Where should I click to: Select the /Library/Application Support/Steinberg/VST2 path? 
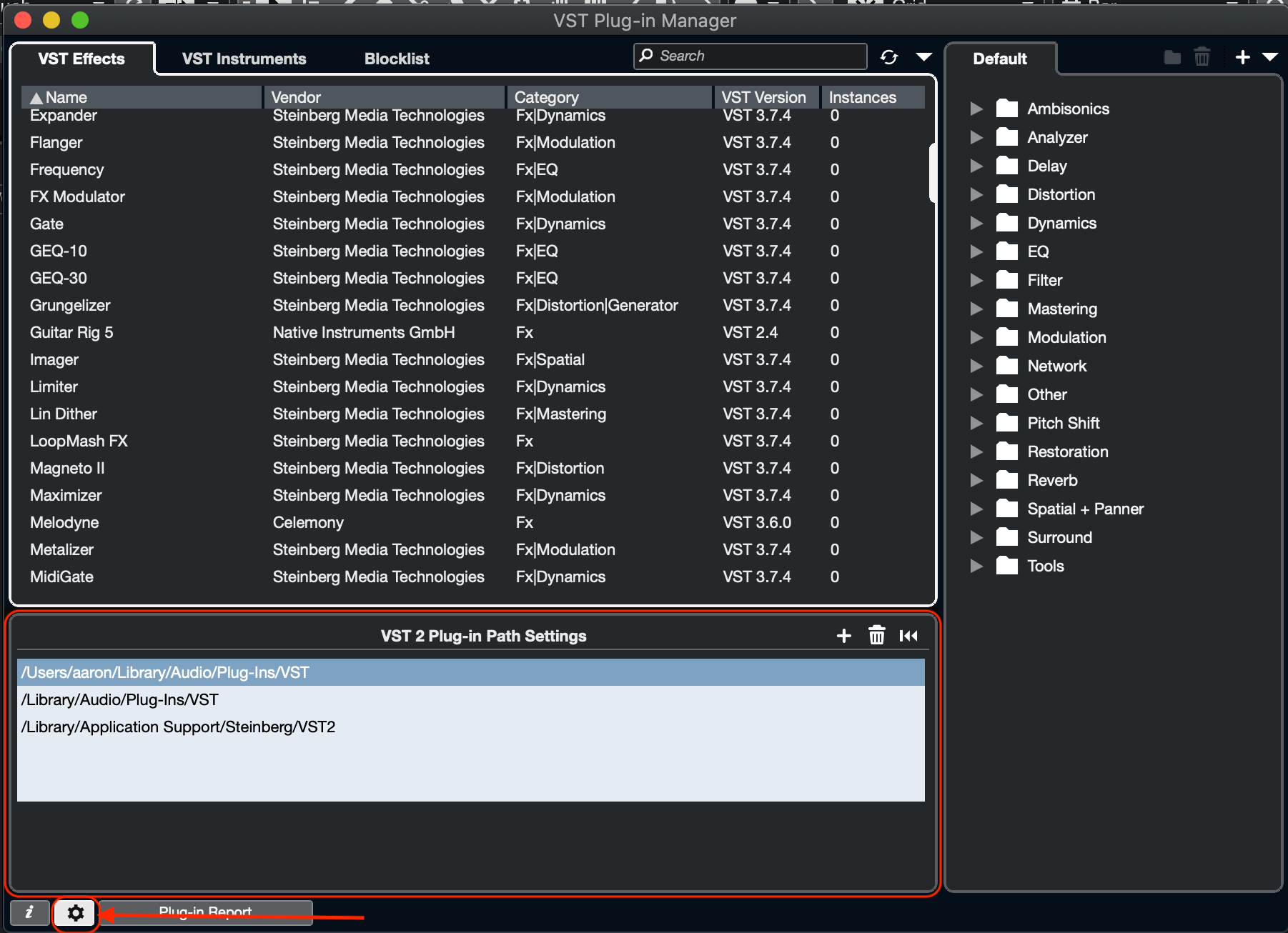click(471, 727)
